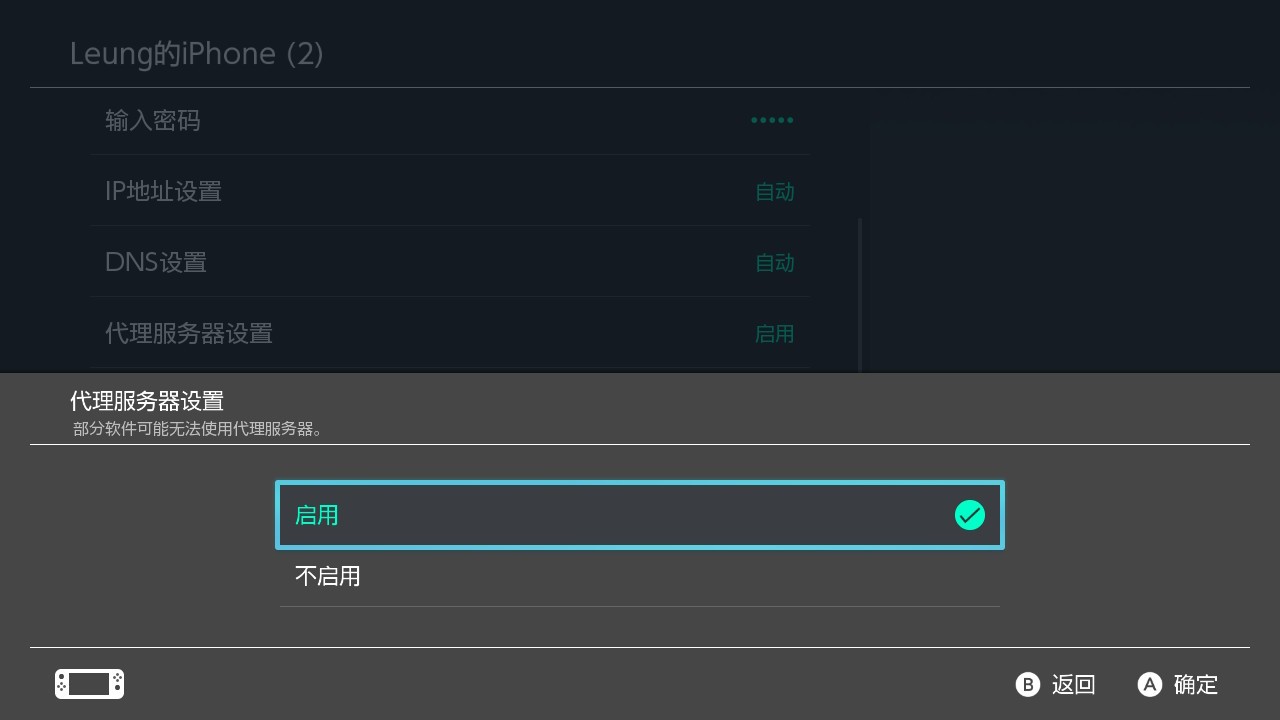Open the 代理服务器设置 settings row
The height and width of the screenshot is (720, 1280).
[x=450, y=333]
